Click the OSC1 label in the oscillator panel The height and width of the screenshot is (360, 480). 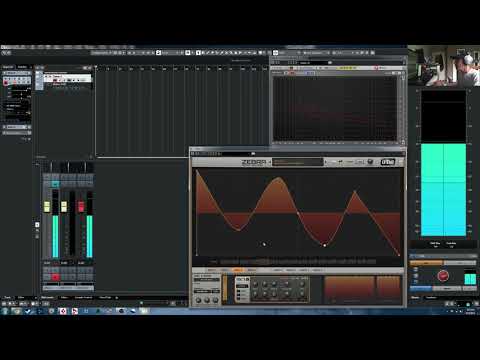pos(242,279)
